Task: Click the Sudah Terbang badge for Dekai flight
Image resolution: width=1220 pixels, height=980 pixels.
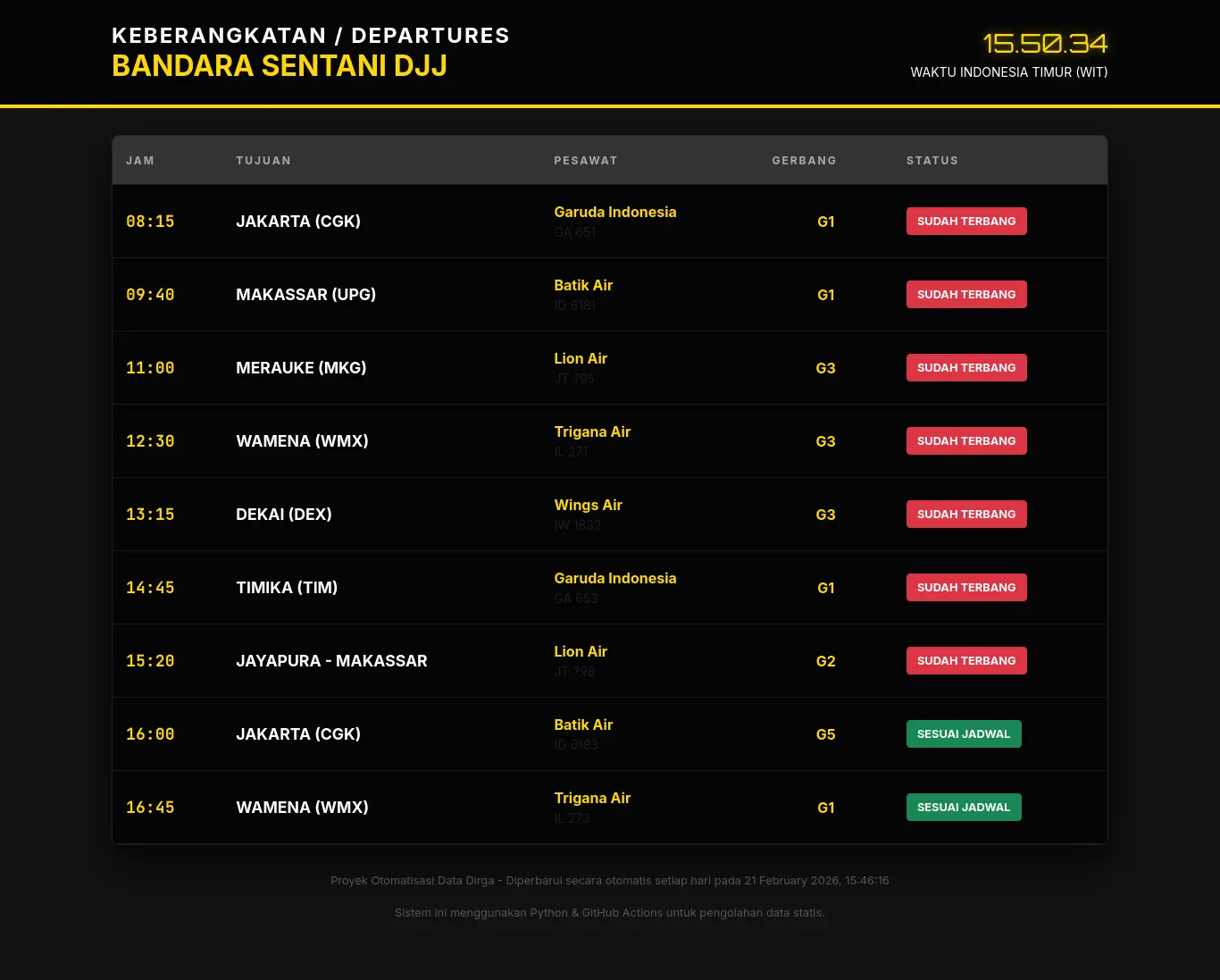Action: [966, 515]
